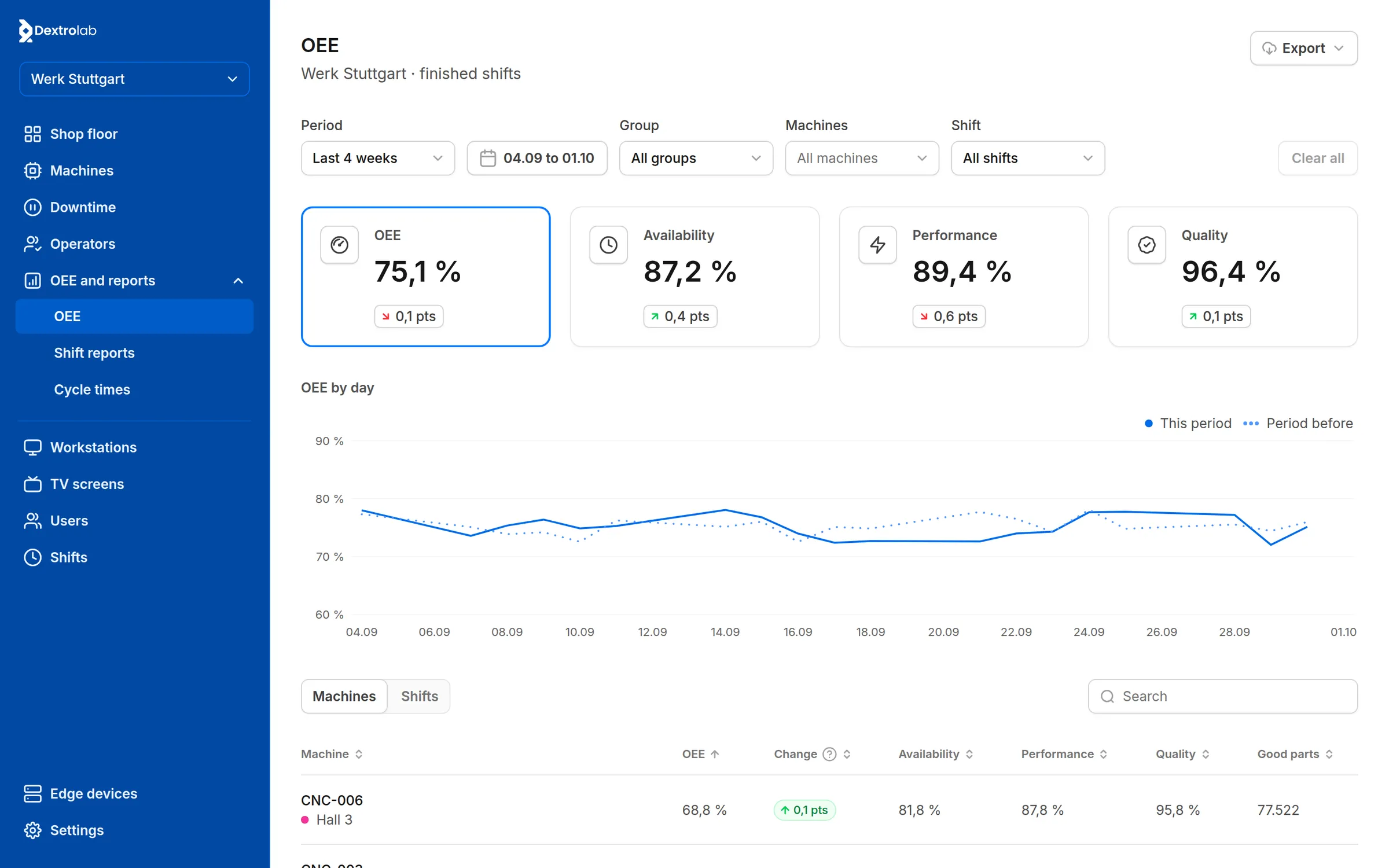Sort table by Availability column
1389x868 pixels.
click(936, 754)
